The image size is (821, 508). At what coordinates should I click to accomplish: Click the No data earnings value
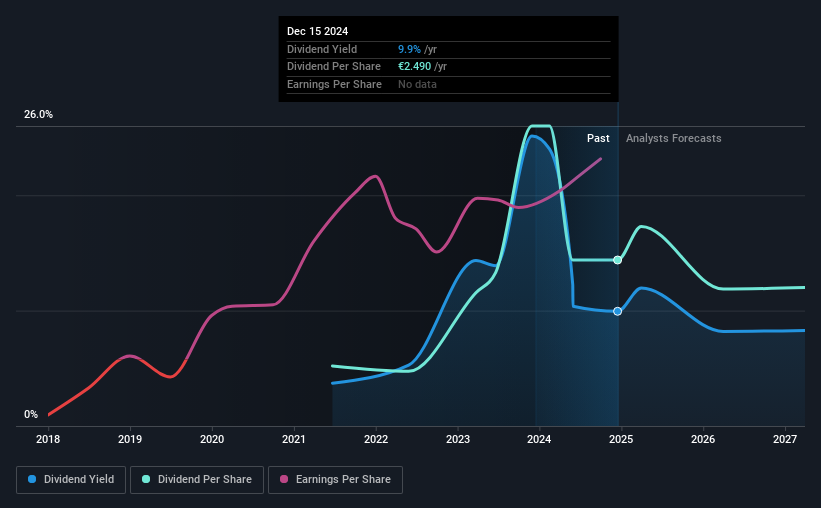417,84
